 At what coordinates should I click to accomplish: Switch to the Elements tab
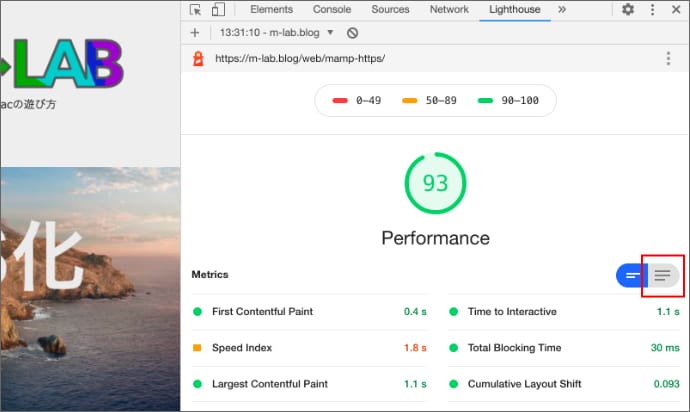(271, 10)
